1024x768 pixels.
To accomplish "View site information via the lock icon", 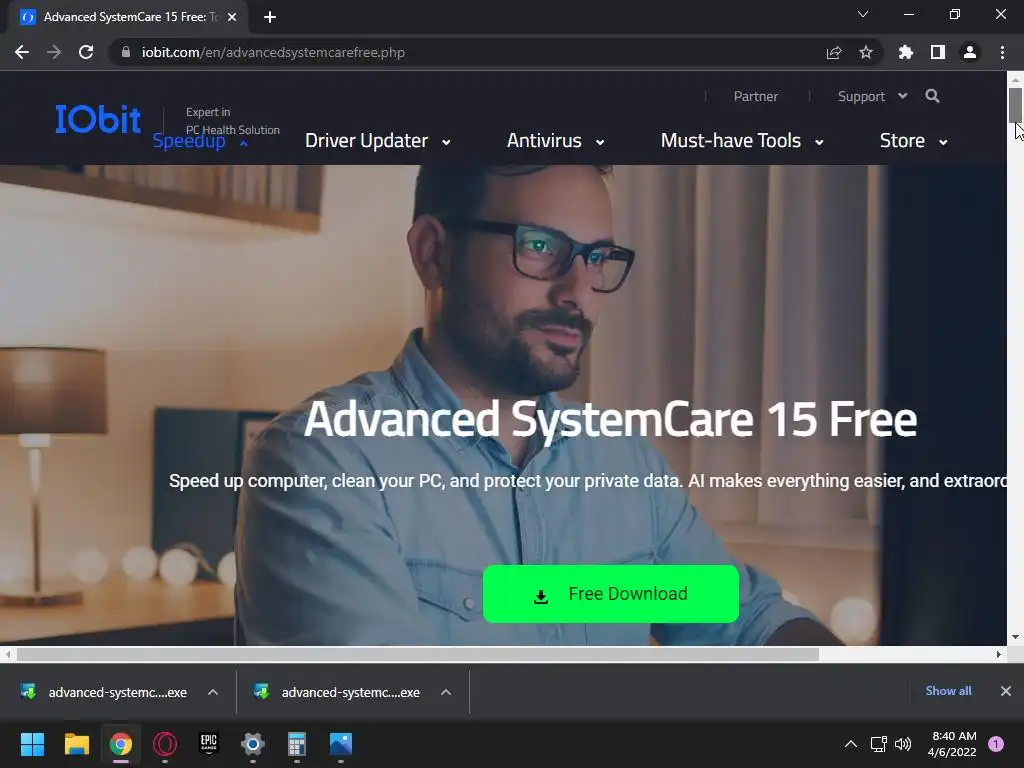I will click(126, 52).
